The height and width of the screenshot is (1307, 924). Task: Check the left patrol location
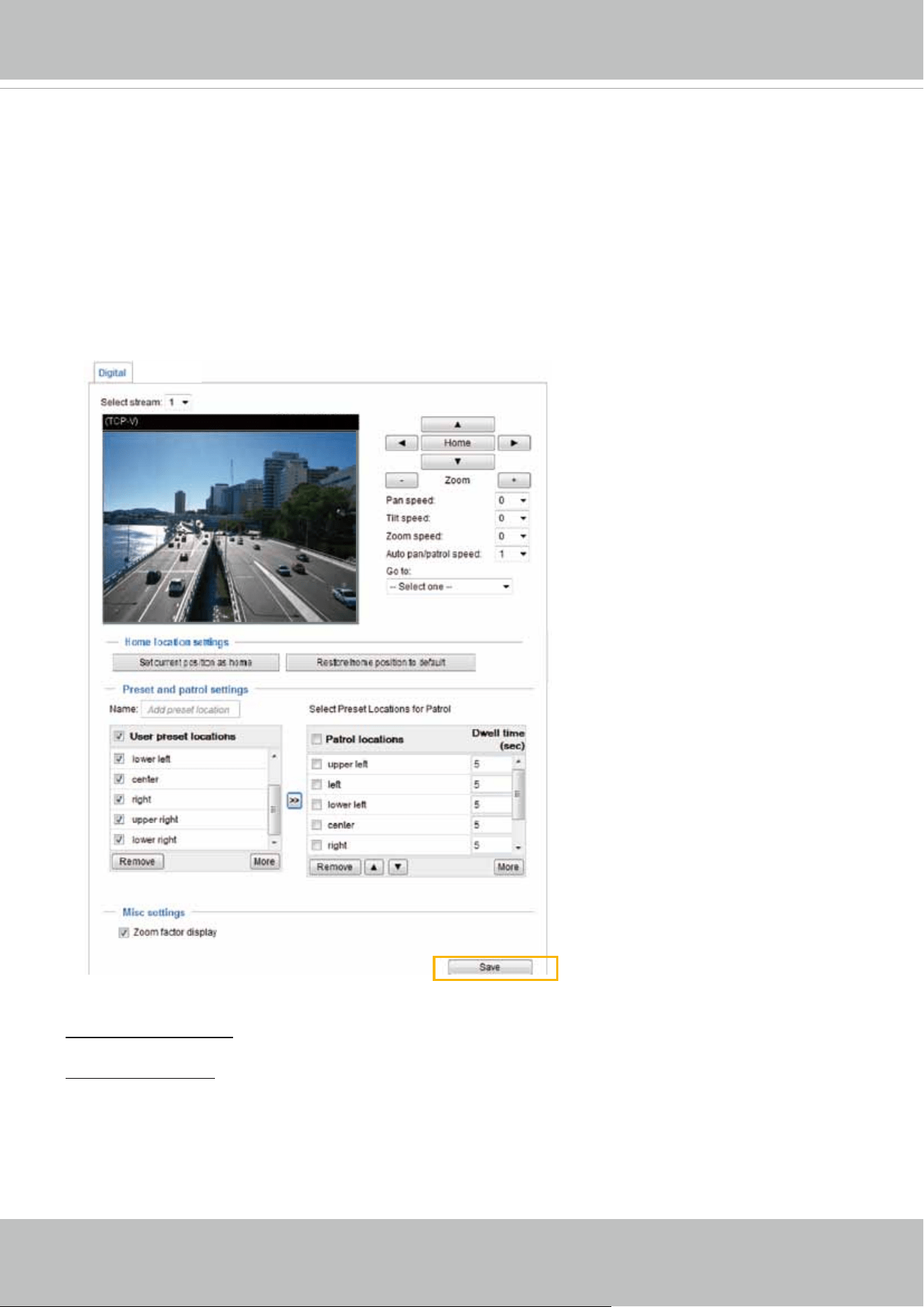[317, 785]
